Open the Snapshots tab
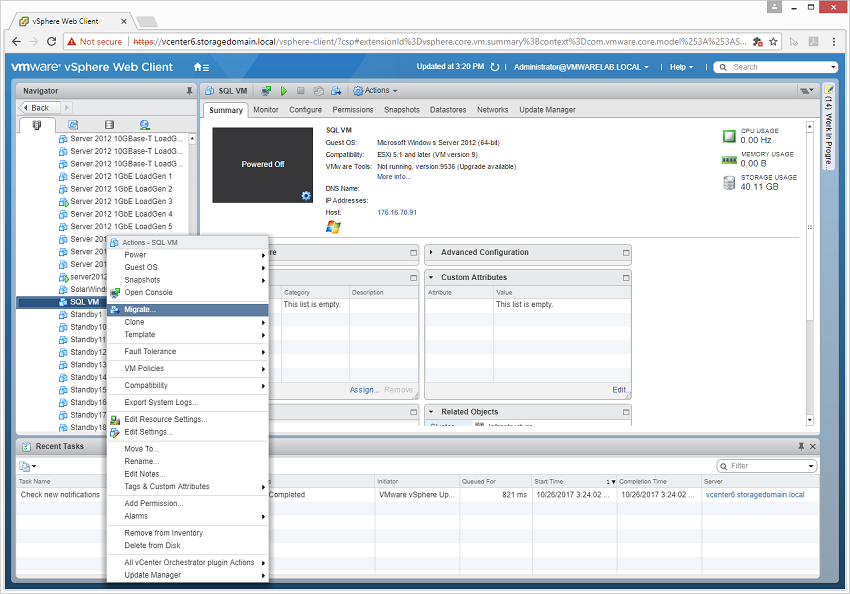Screen dimensions: 850x594 [402, 110]
